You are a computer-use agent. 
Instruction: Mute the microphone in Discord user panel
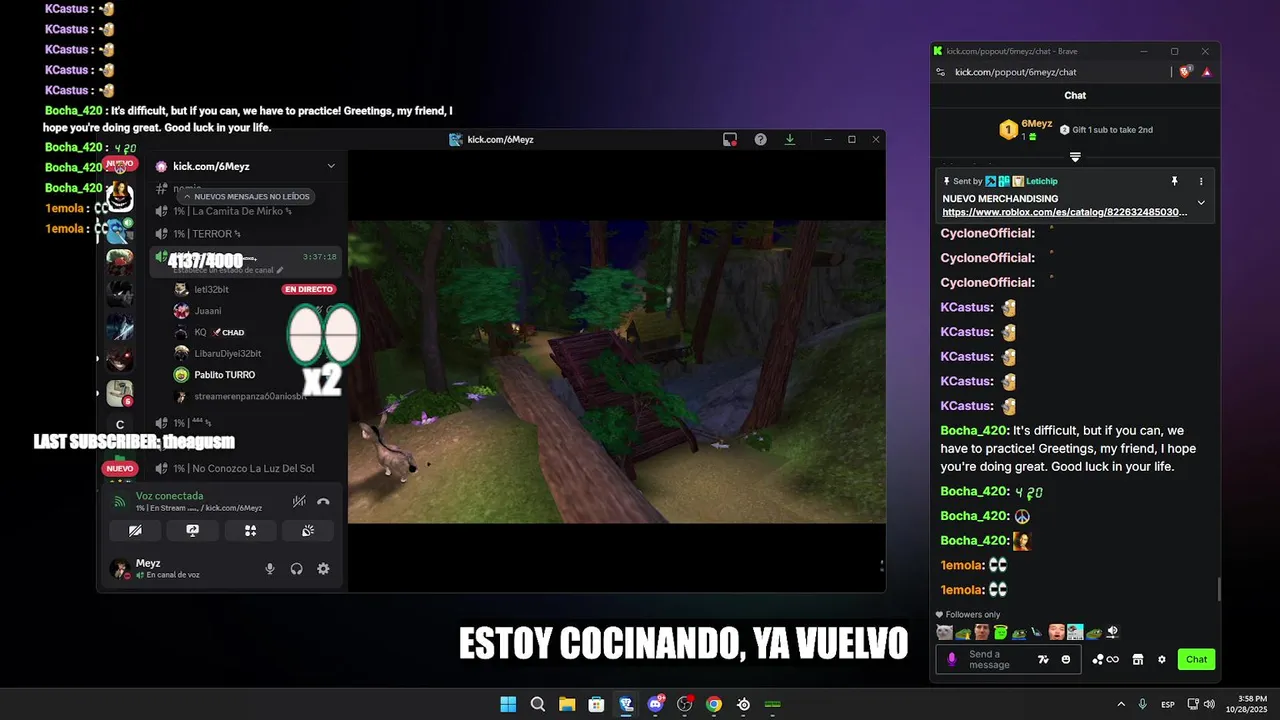click(270, 569)
